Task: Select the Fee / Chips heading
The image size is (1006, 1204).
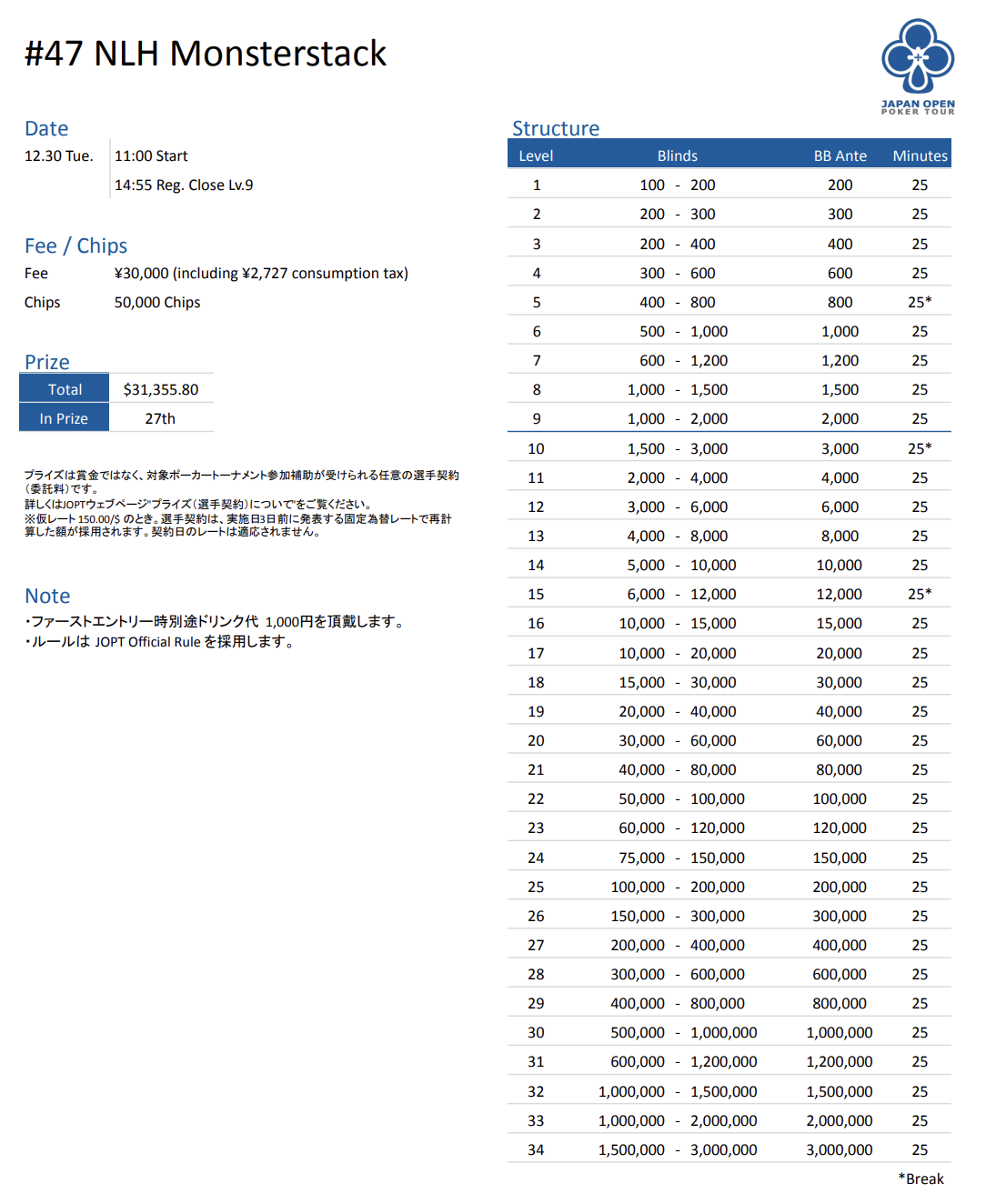Action: [75, 246]
